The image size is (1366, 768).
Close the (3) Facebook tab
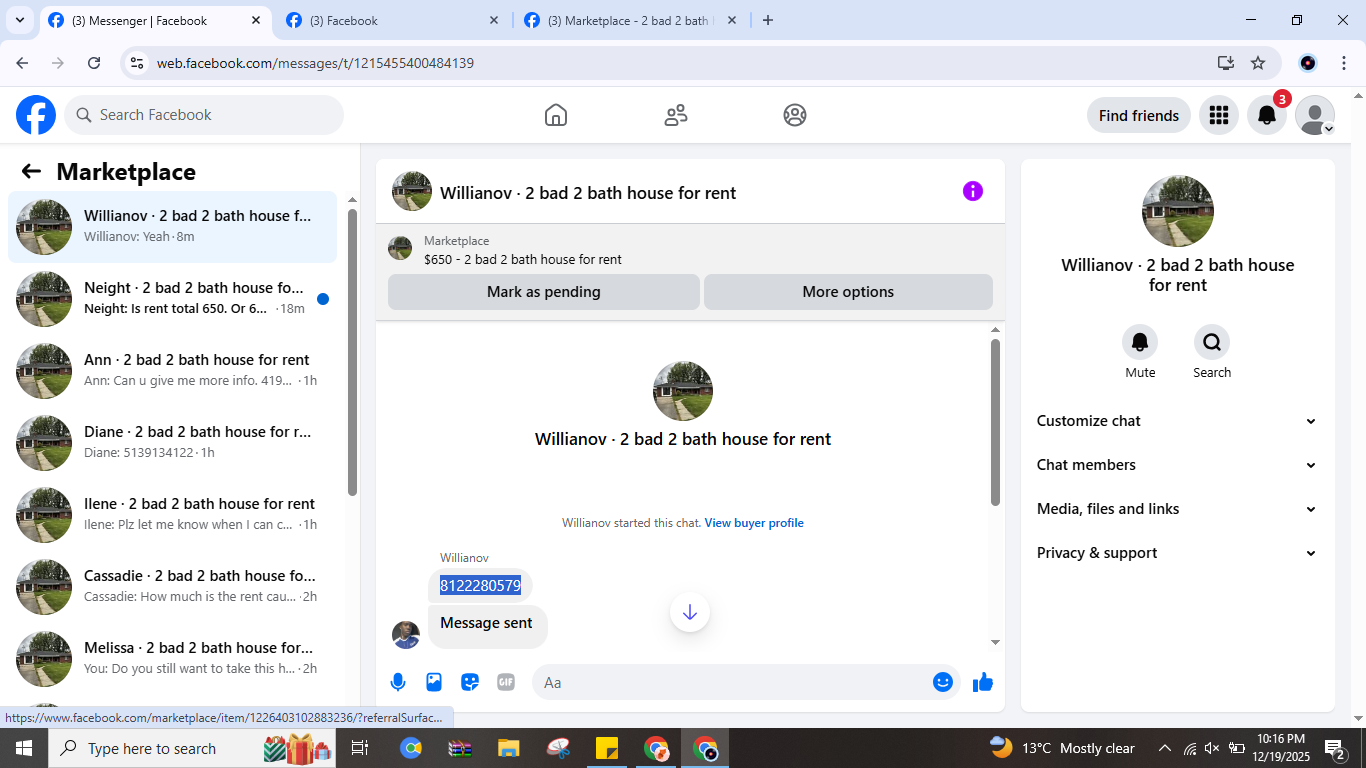[x=494, y=20]
